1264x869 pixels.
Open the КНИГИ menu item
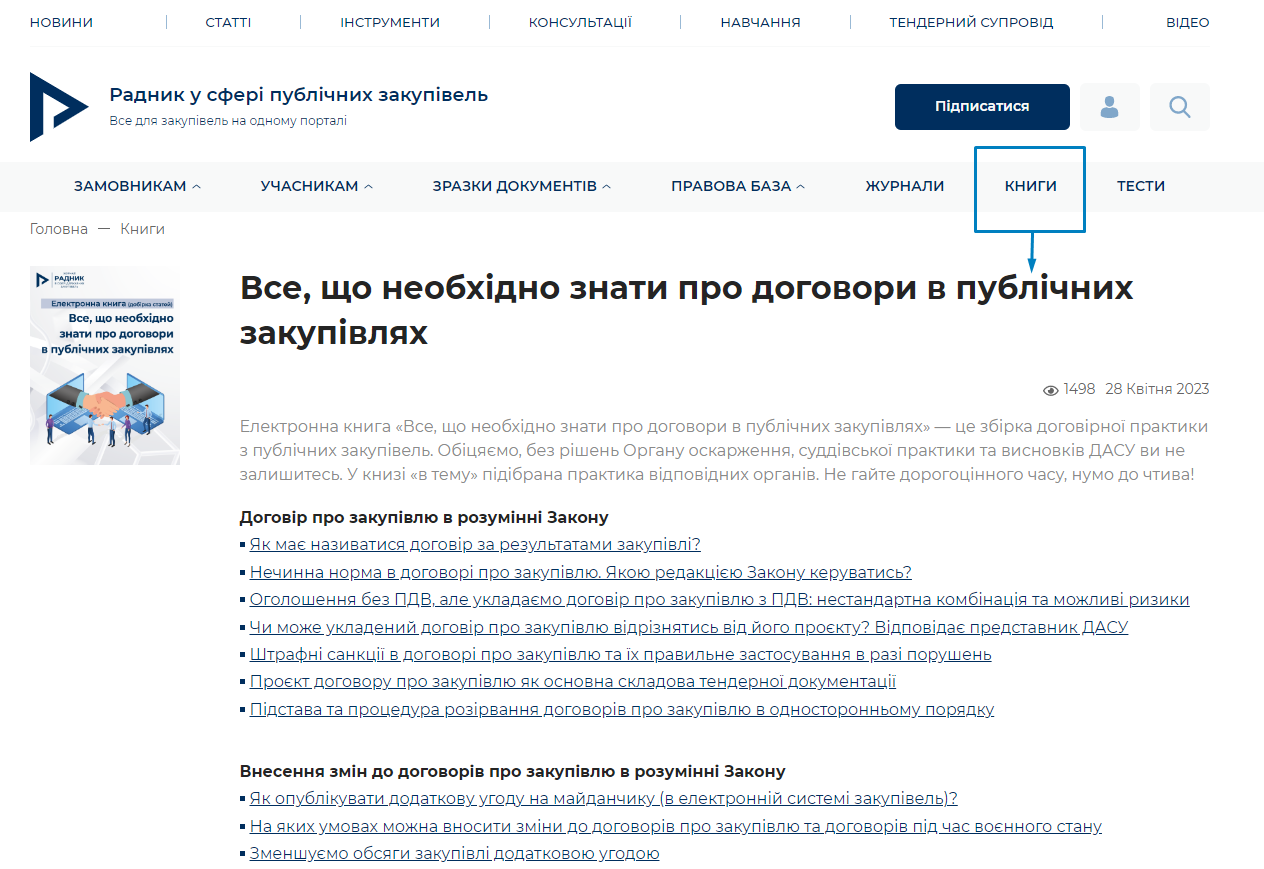point(1031,186)
